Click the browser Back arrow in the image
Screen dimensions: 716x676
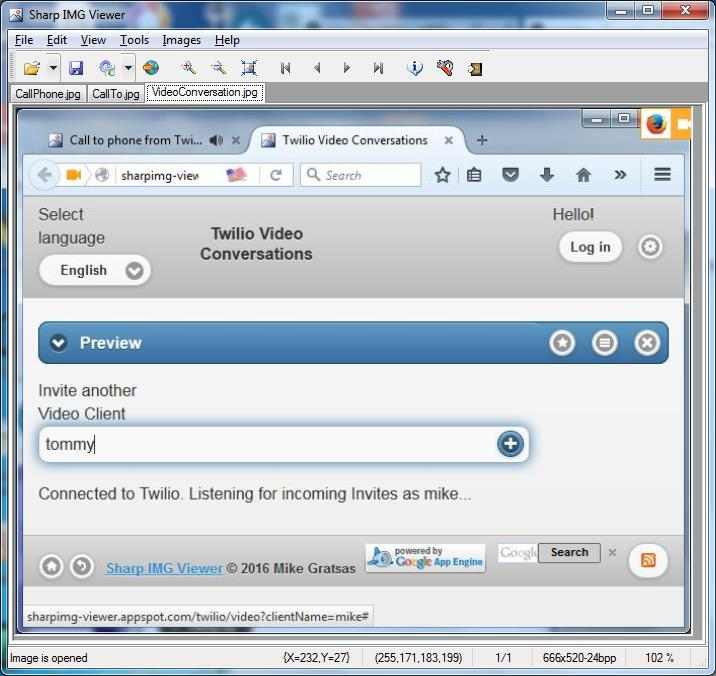click(x=44, y=175)
